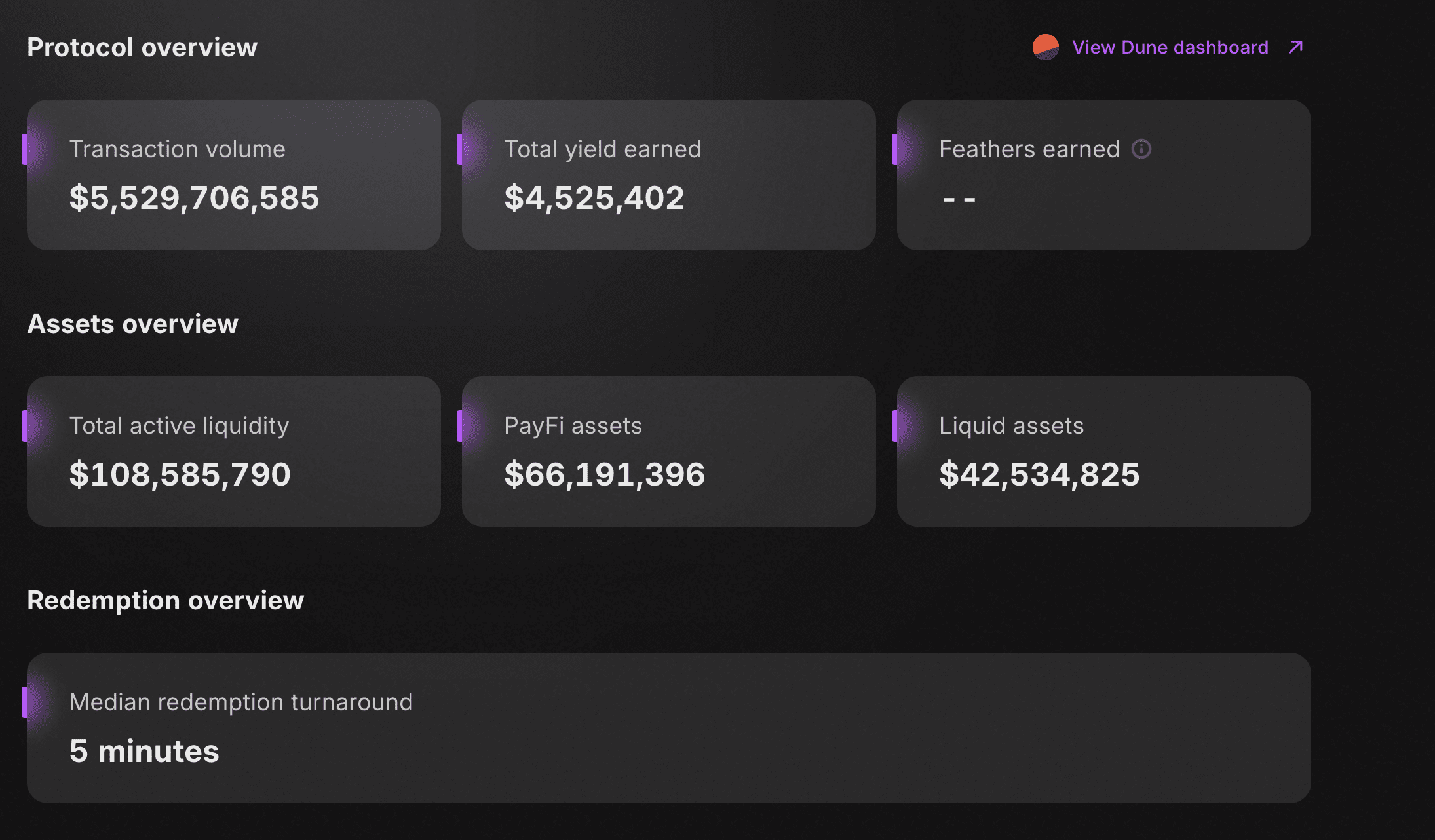The image size is (1435, 840).
Task: Select the Total active liquidity card
Action: [233, 451]
